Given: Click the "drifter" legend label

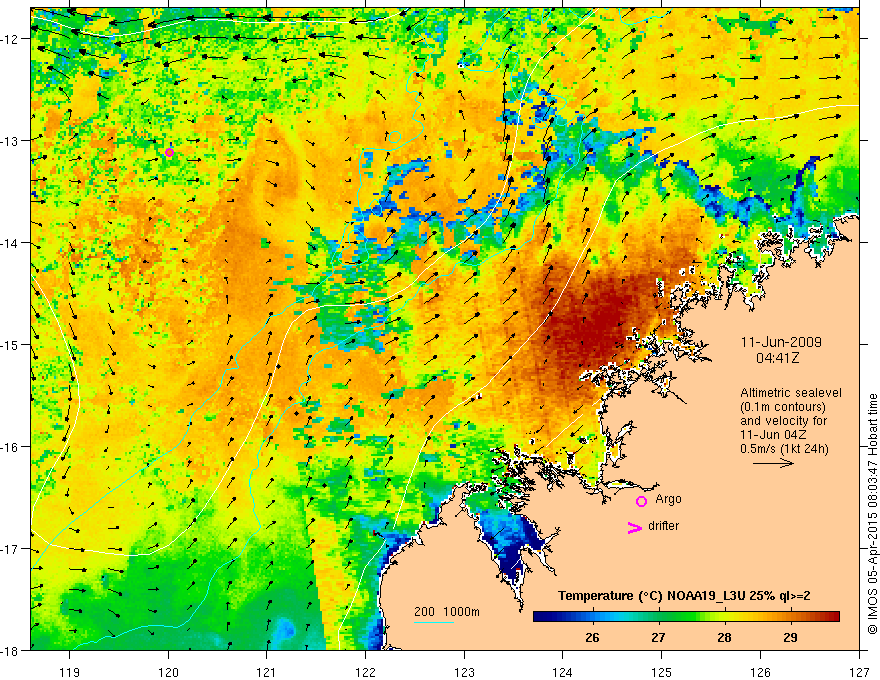Looking at the screenshot, I should pos(663,526).
